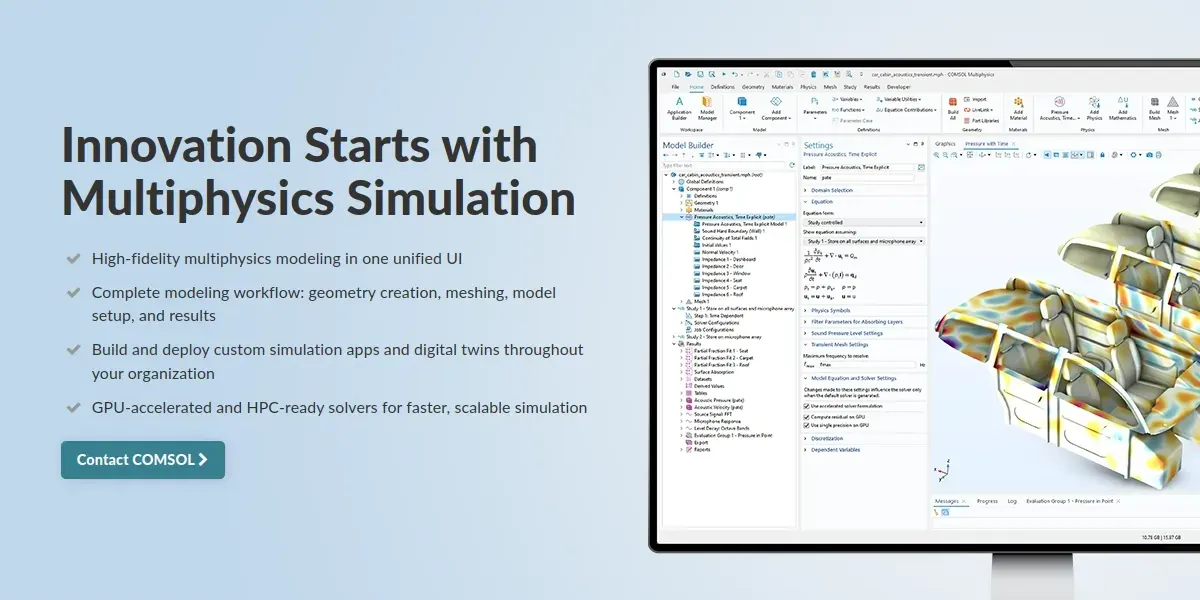Collapse the Equation section
1200x600 pixels.
point(820,202)
